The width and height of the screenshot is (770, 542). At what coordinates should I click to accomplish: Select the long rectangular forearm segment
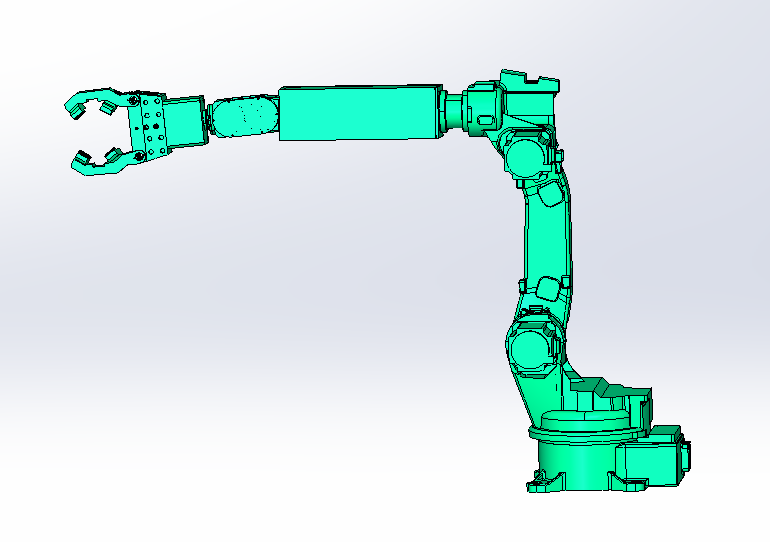(361, 113)
